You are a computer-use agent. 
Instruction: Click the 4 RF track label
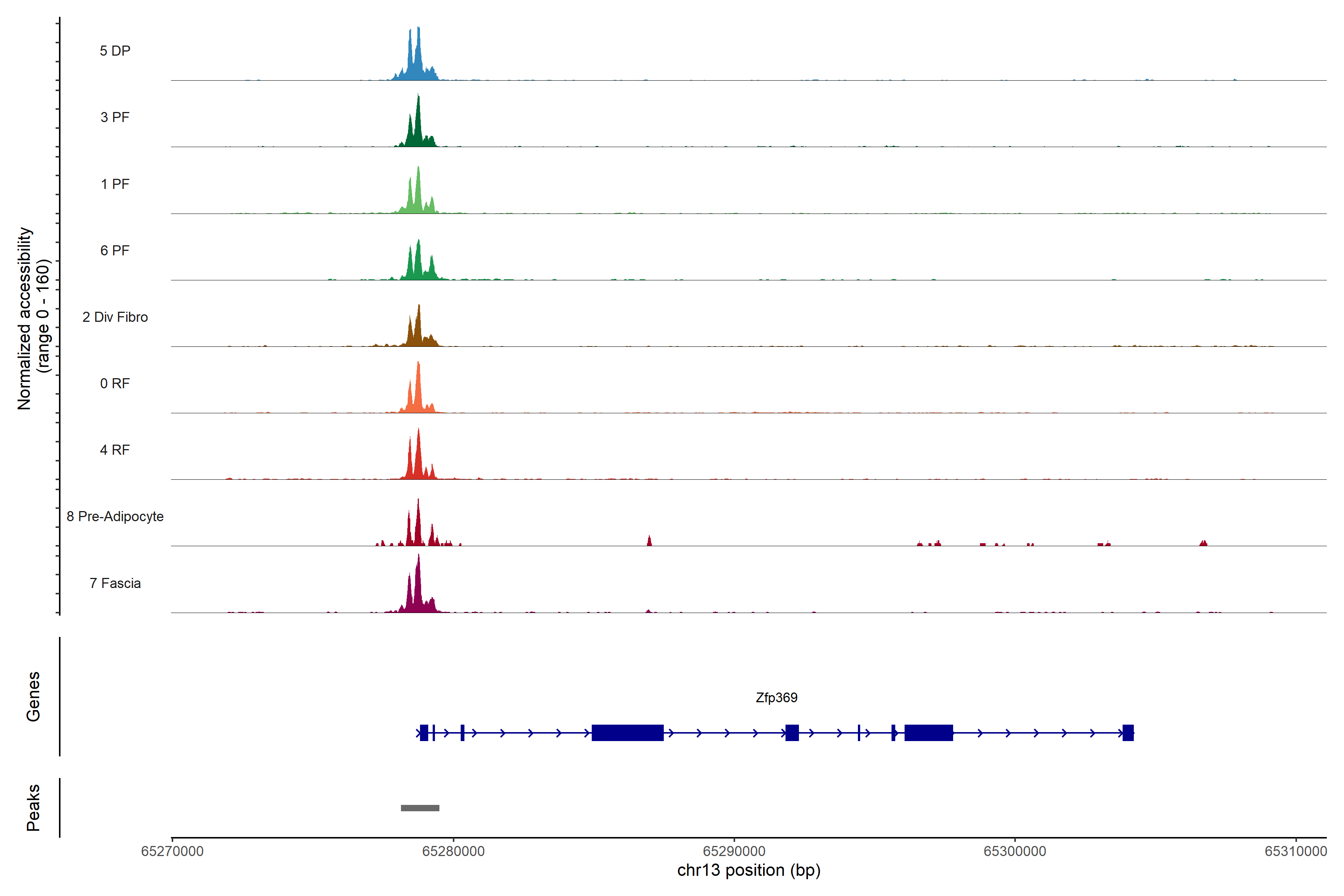115,450
